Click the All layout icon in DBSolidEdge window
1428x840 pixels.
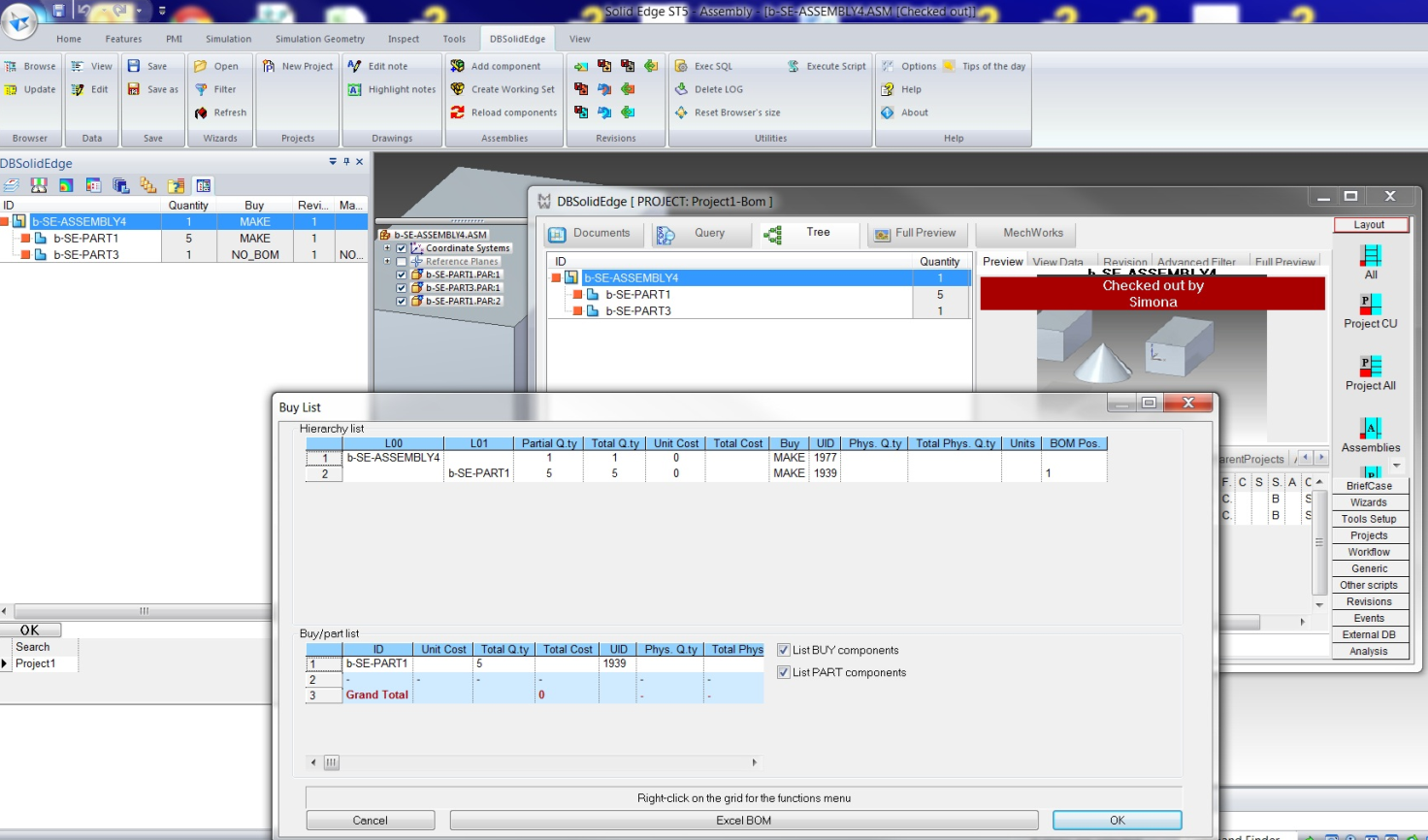[1371, 256]
